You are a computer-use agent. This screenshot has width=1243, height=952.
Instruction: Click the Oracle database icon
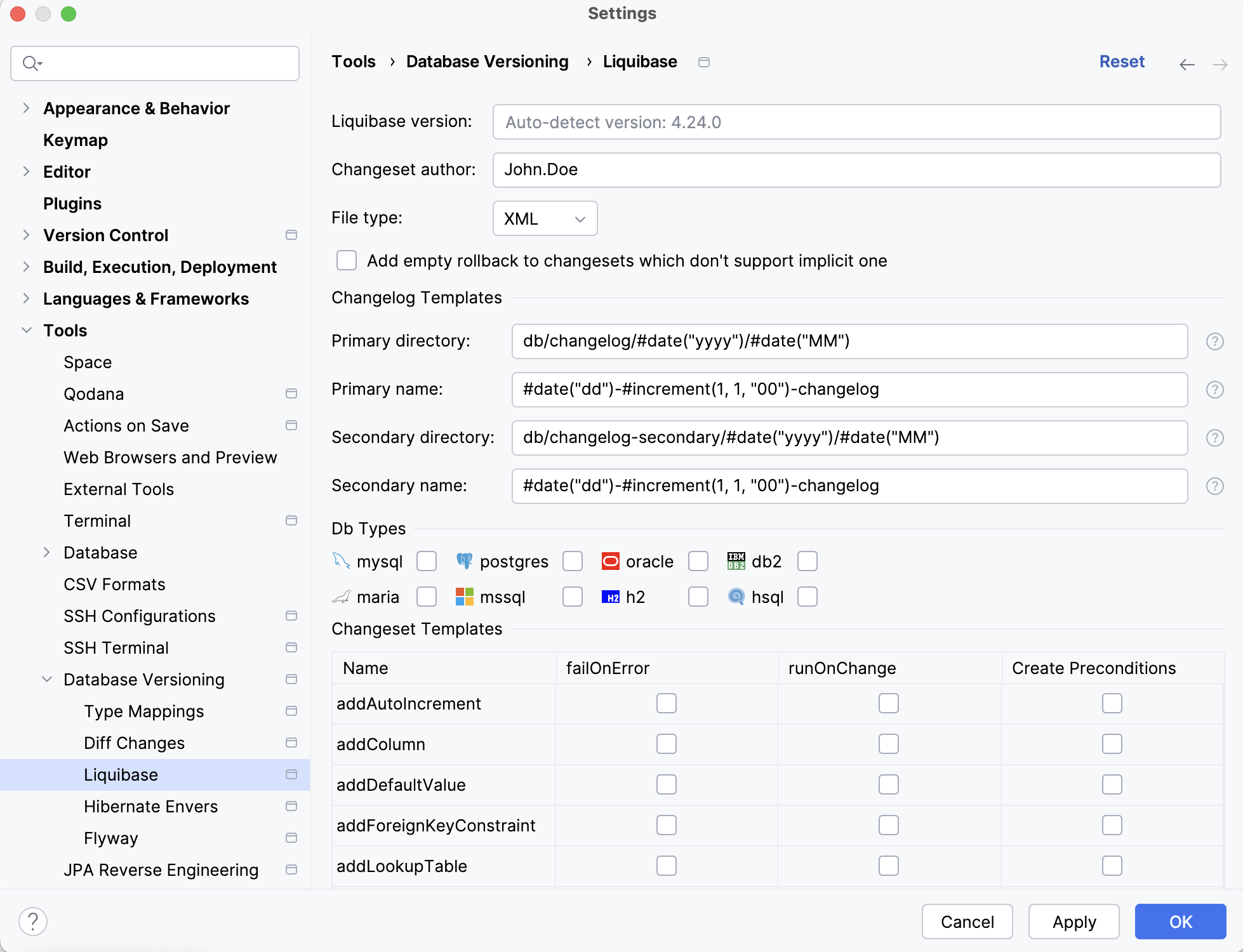pyautogui.click(x=610, y=561)
